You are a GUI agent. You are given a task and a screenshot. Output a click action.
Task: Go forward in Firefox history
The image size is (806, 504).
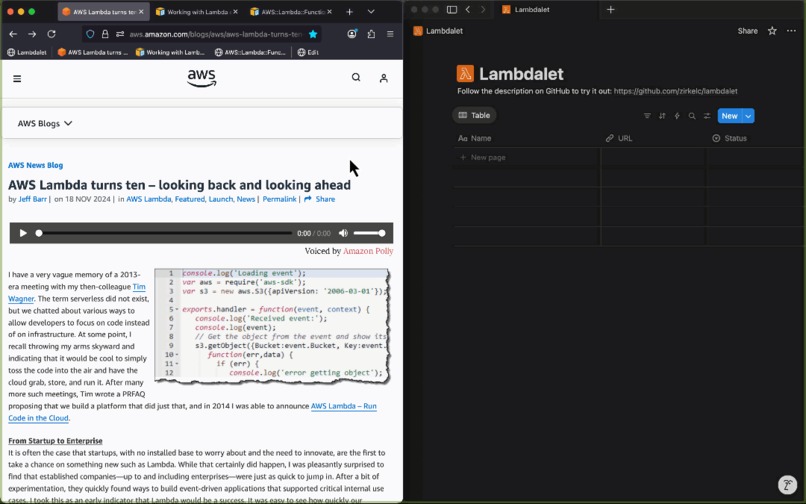coord(32,34)
